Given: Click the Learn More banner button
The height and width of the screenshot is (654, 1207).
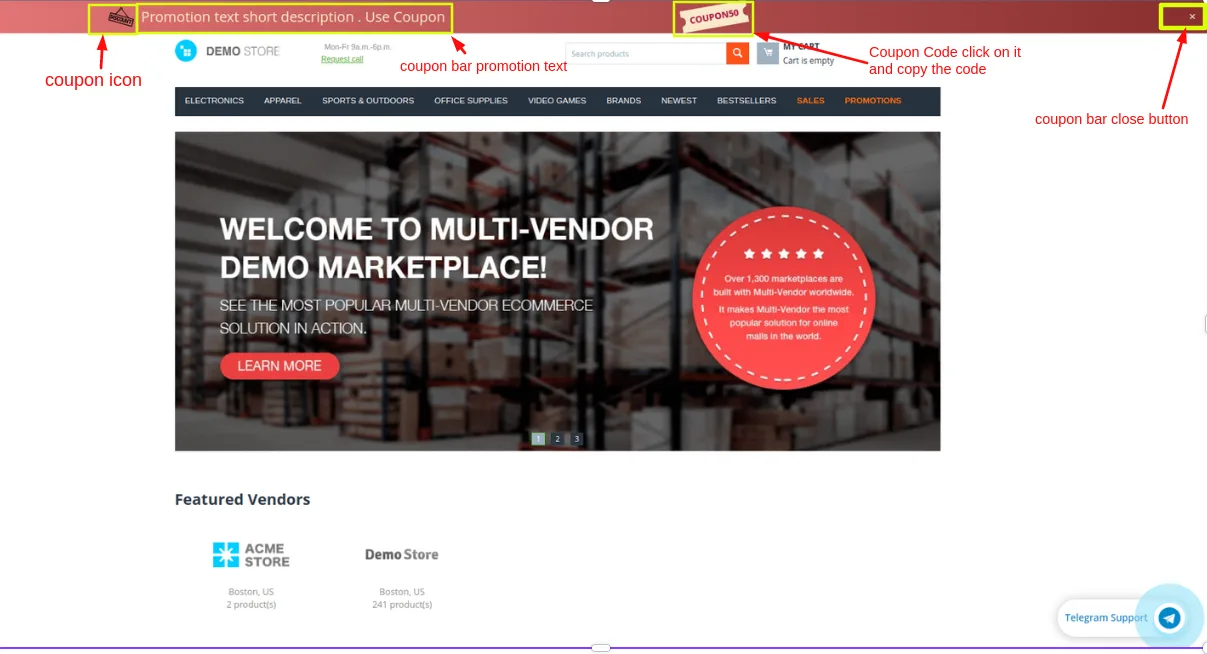Looking at the screenshot, I should point(280,366).
